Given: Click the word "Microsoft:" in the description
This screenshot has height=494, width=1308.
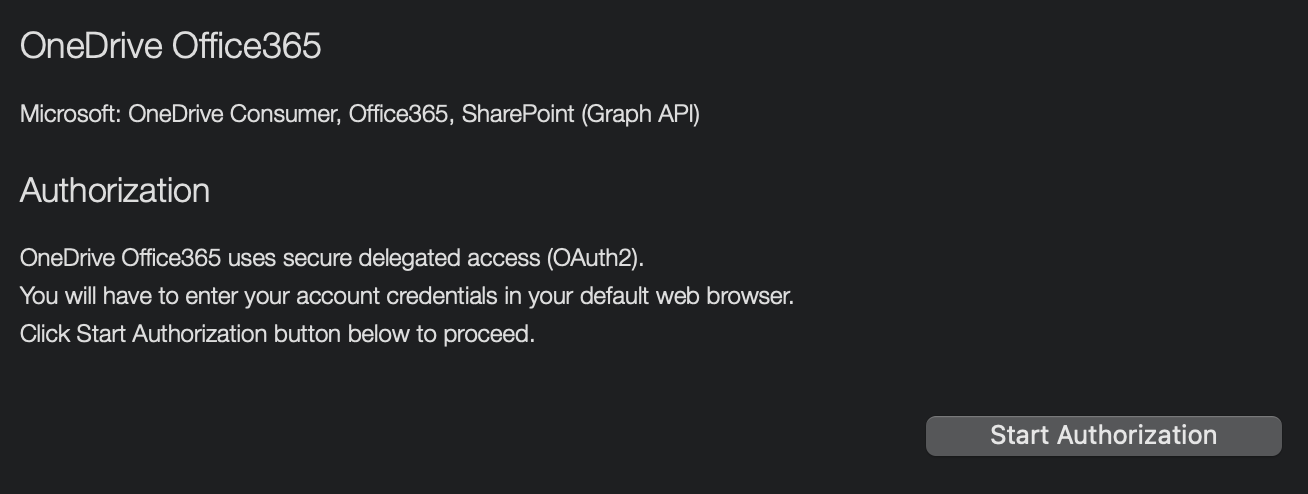Looking at the screenshot, I should pyautogui.click(x=71, y=114).
